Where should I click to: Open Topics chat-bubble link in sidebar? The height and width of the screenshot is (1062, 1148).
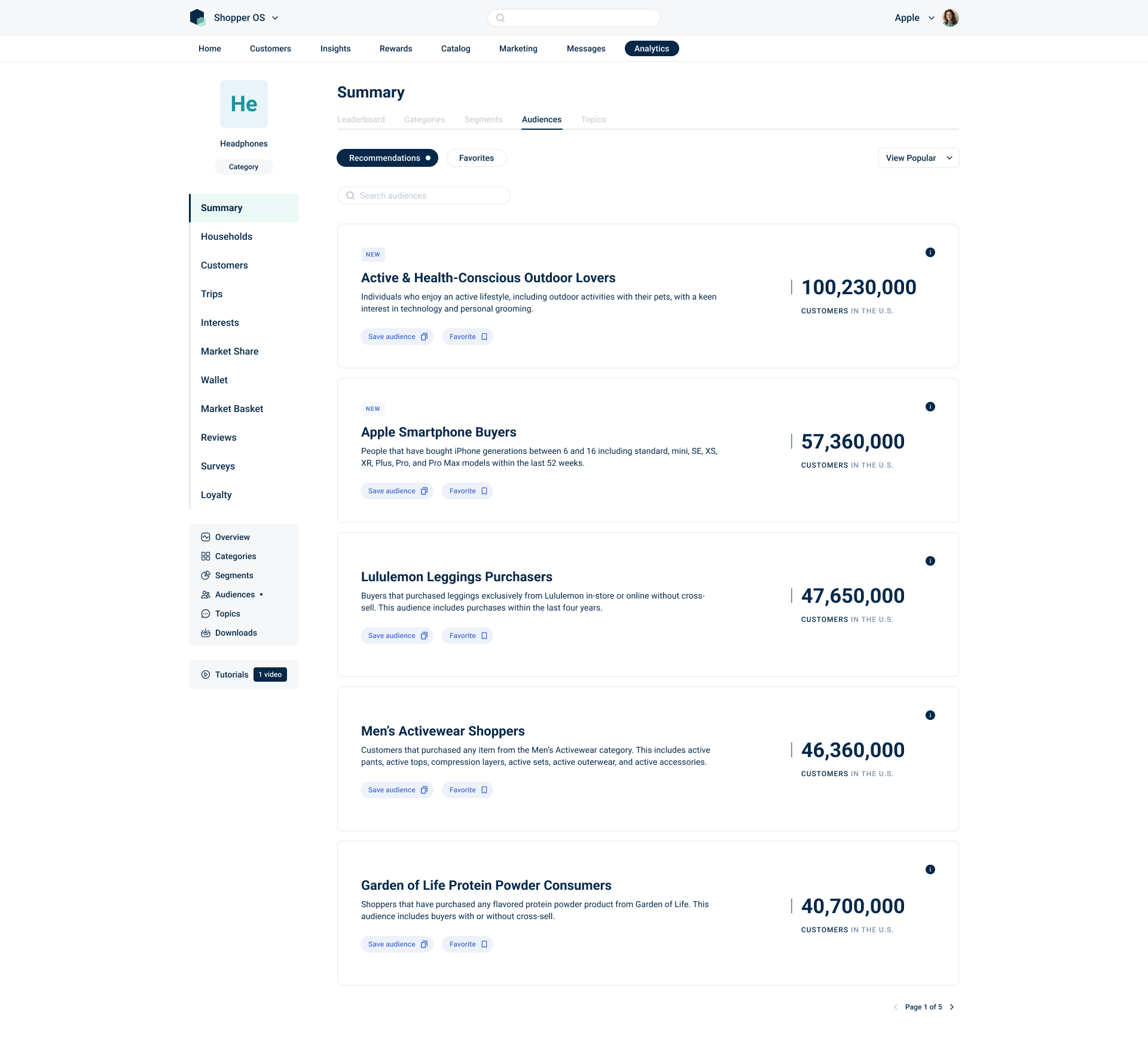(x=221, y=614)
